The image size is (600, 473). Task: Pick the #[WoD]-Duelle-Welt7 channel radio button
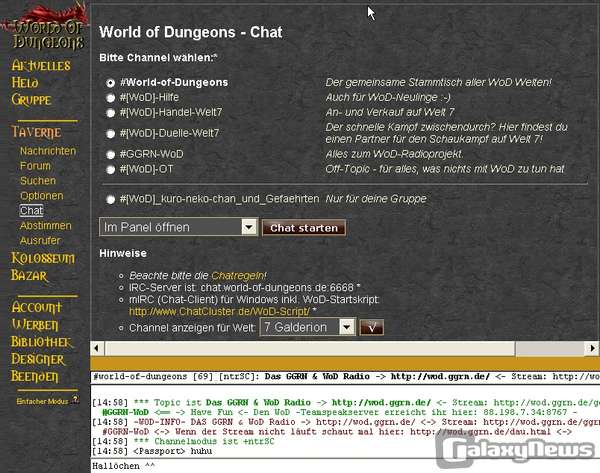(111, 134)
